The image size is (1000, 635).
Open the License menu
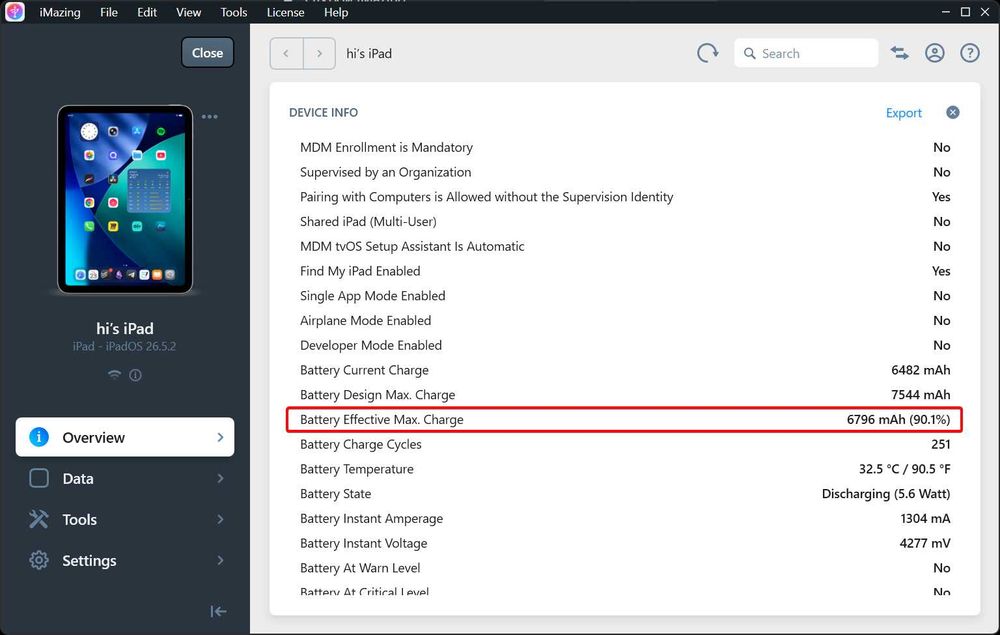point(285,12)
